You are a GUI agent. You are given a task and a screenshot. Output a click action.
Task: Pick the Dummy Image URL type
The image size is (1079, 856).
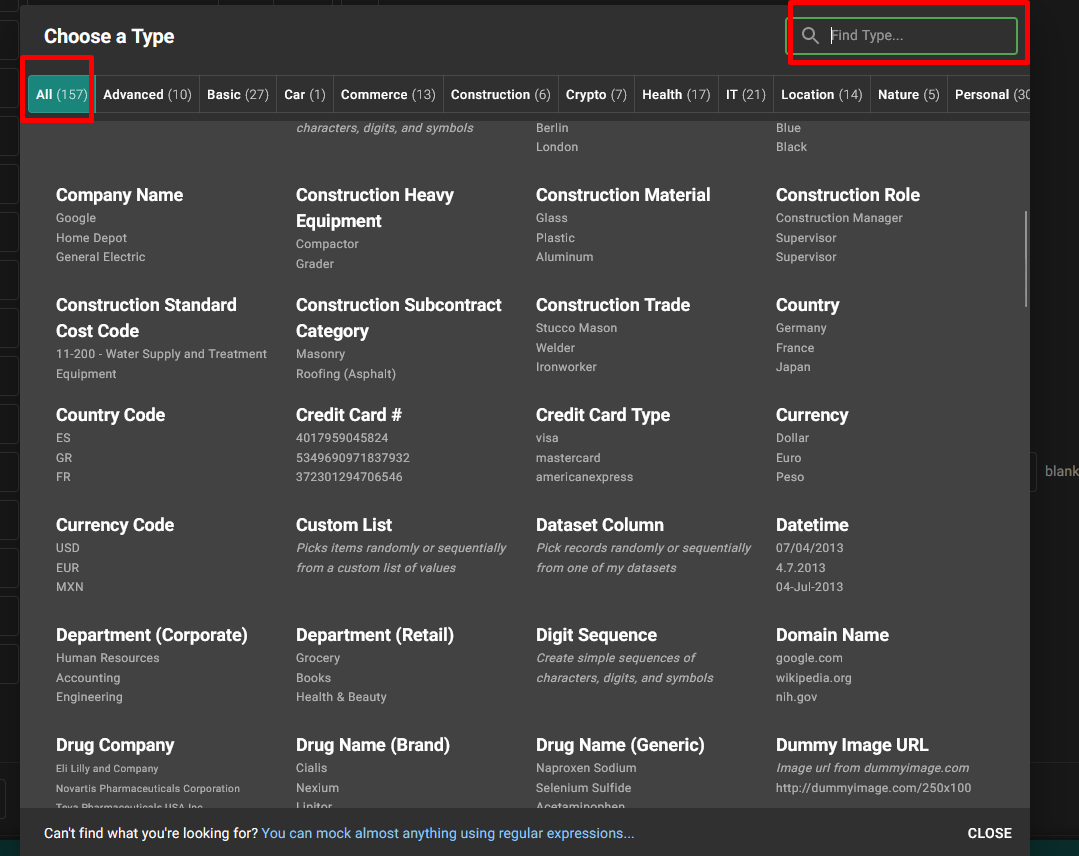tap(852, 746)
